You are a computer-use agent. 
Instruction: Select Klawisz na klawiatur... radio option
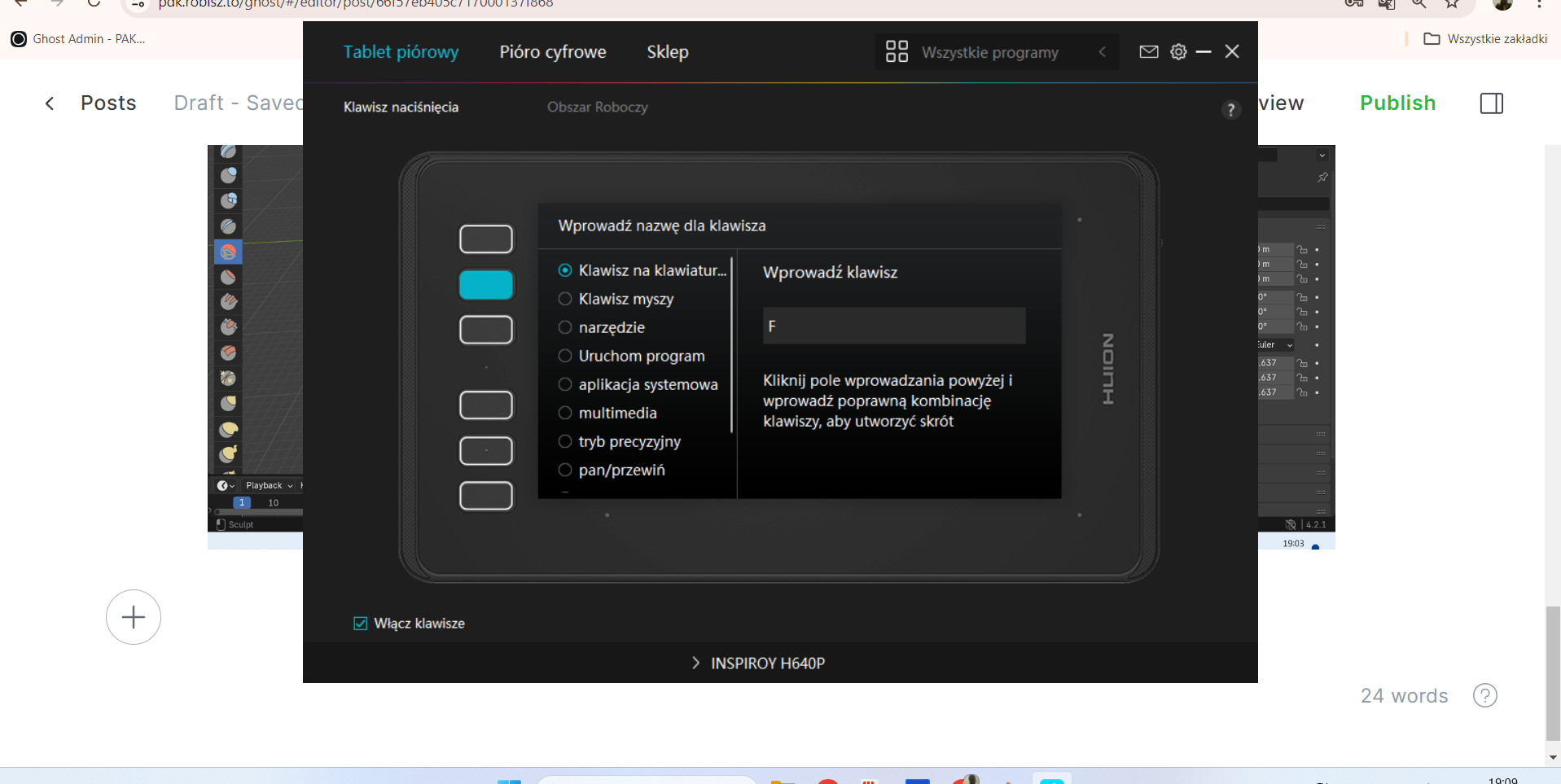pyautogui.click(x=642, y=270)
